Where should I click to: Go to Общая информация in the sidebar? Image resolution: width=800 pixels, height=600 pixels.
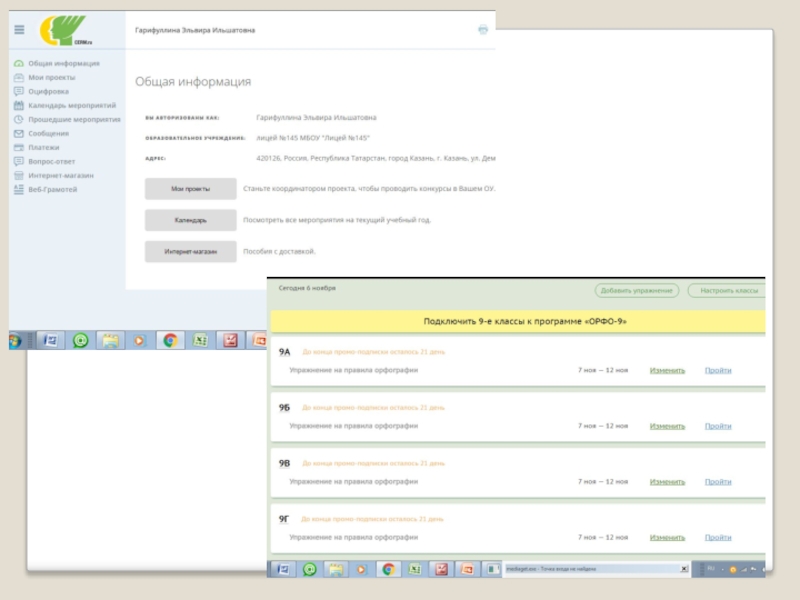tap(64, 63)
